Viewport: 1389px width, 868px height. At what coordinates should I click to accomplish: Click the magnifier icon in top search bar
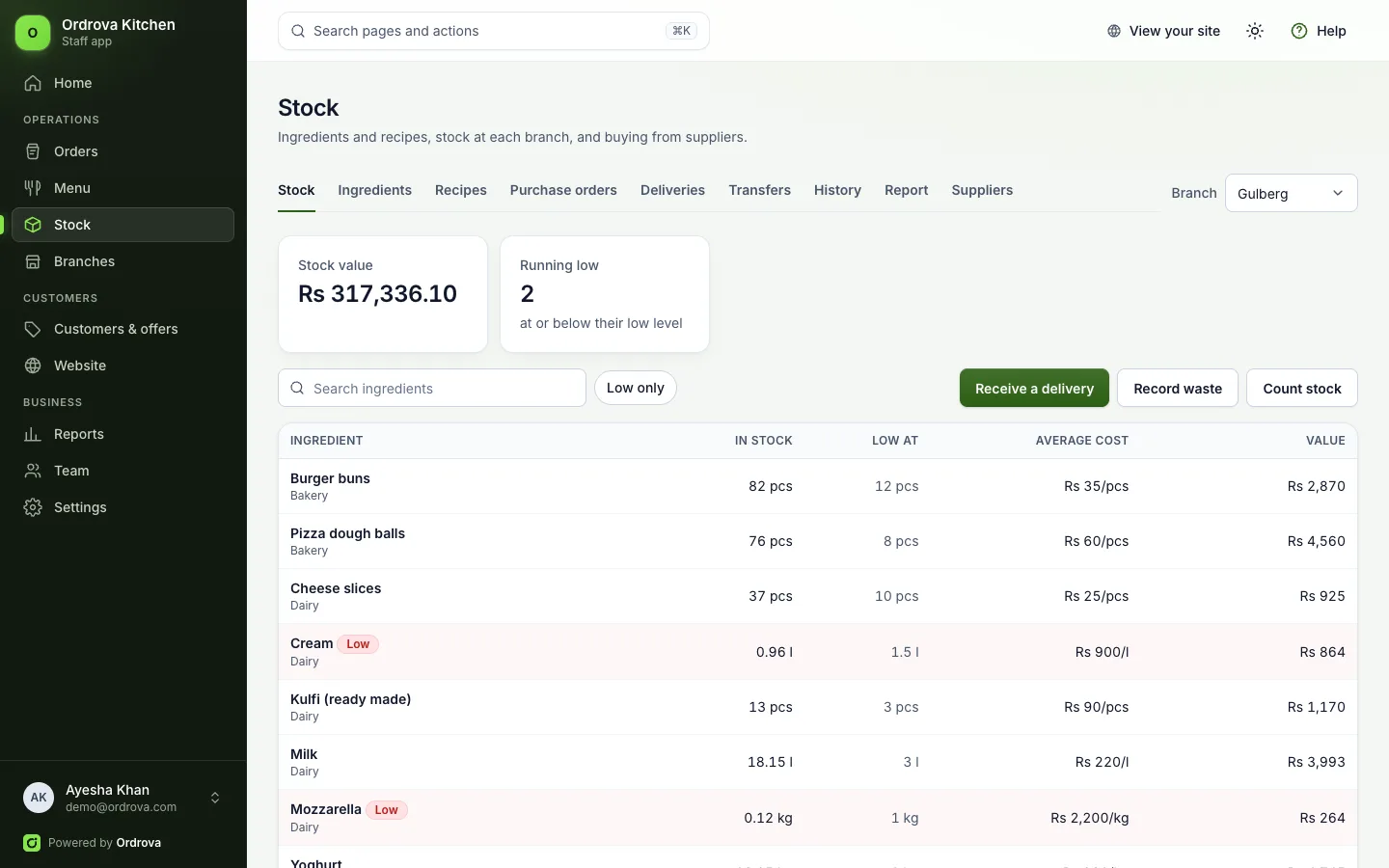click(298, 31)
